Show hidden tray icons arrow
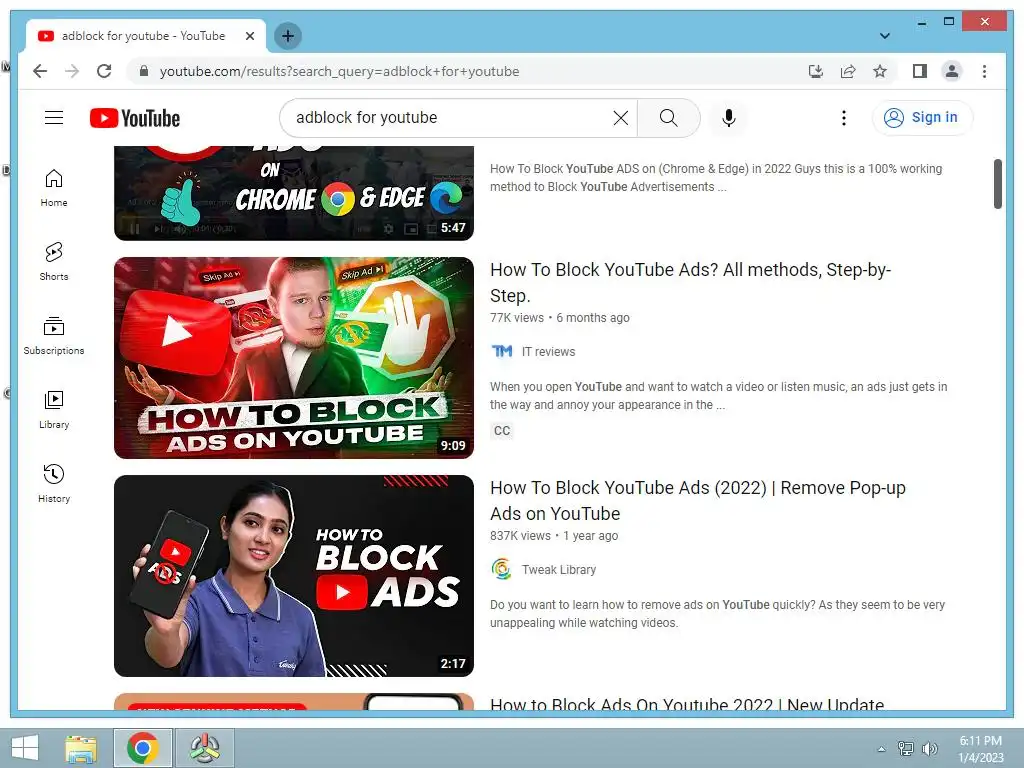1024x768 pixels. [881, 748]
